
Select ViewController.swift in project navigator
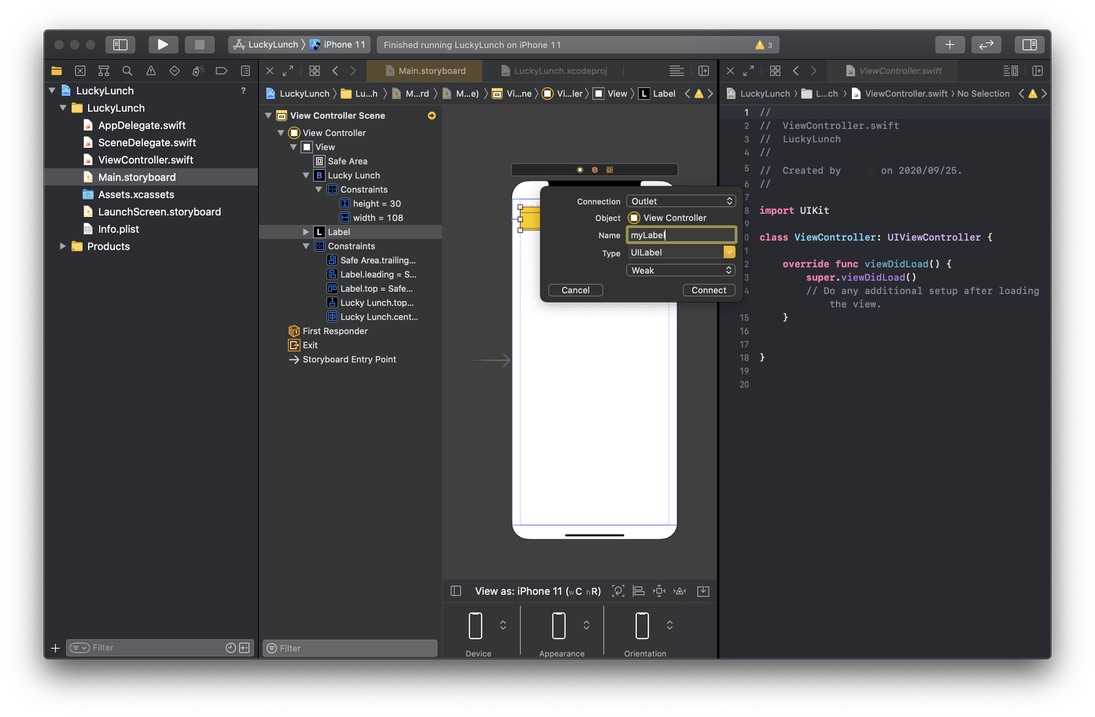click(x=145, y=160)
